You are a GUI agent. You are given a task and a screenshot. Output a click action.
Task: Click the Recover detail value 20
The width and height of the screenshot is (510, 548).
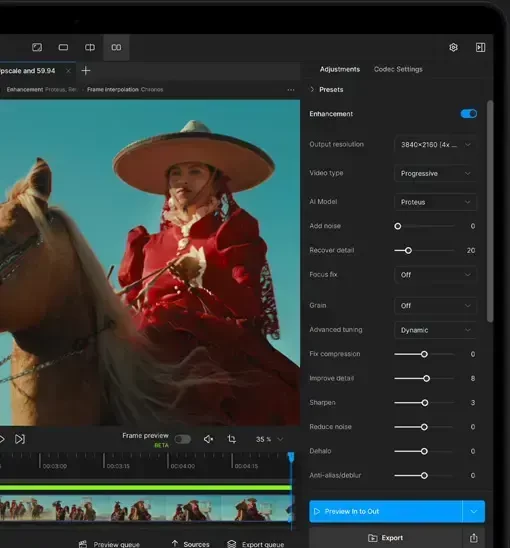point(471,251)
